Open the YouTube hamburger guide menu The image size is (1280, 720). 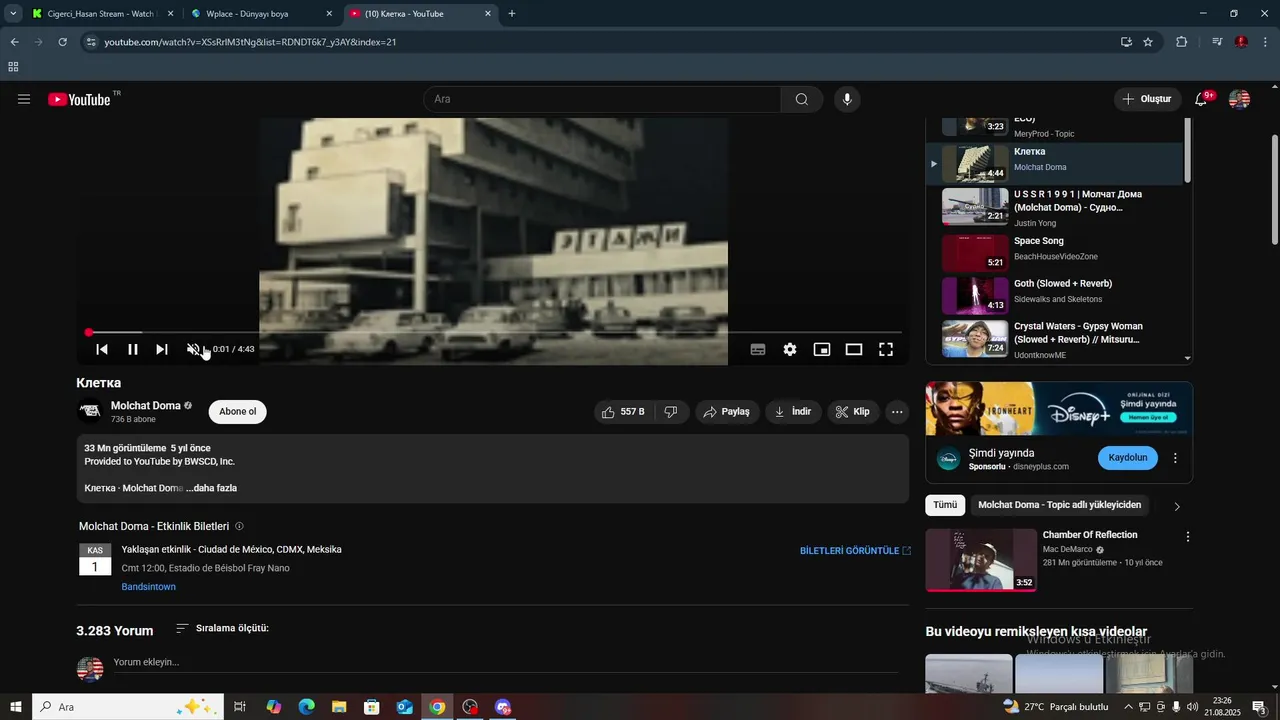(x=24, y=99)
